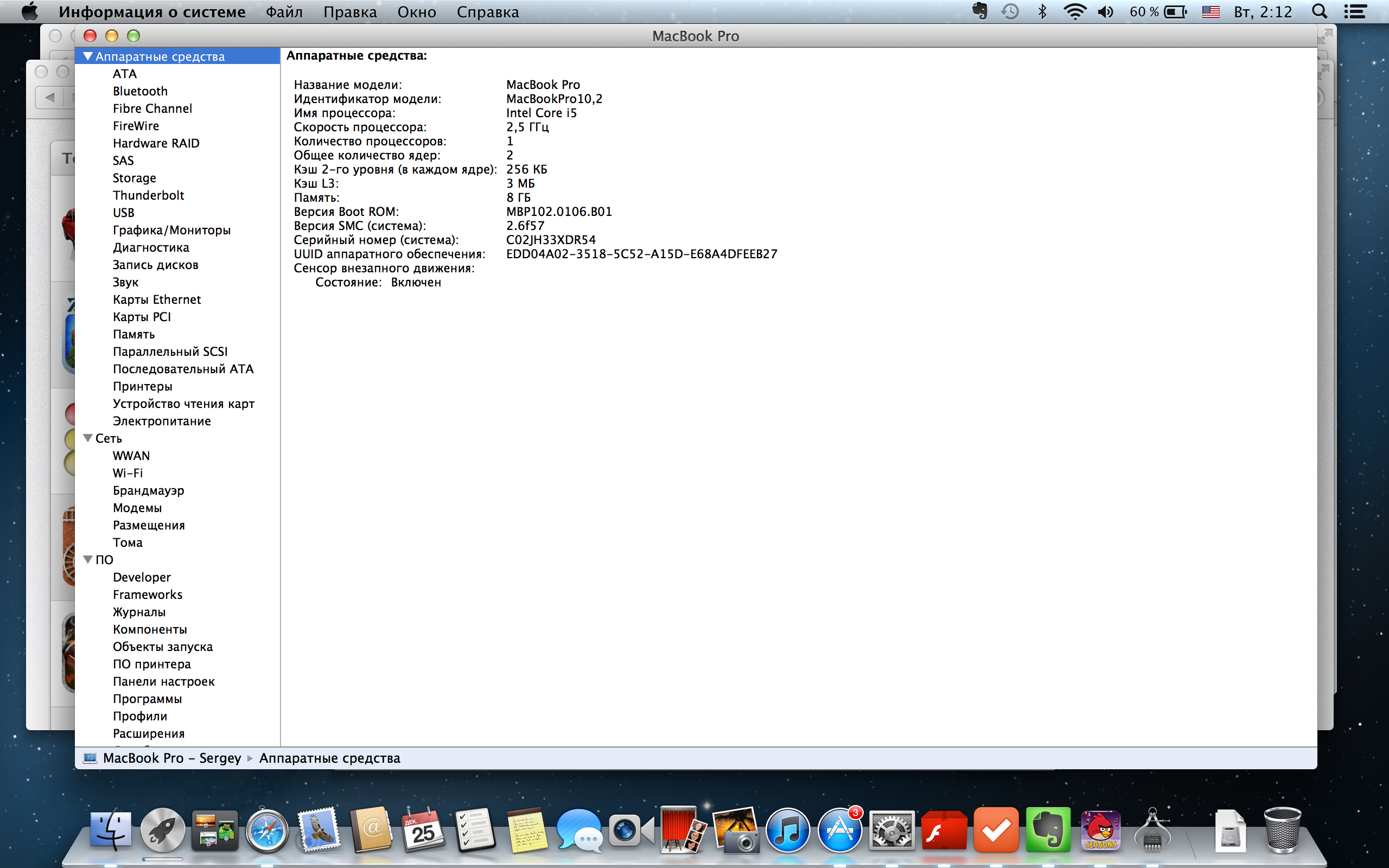The width and height of the screenshot is (1389, 868).
Task: Open Evernote elephant icon in Dock
Action: (1048, 830)
